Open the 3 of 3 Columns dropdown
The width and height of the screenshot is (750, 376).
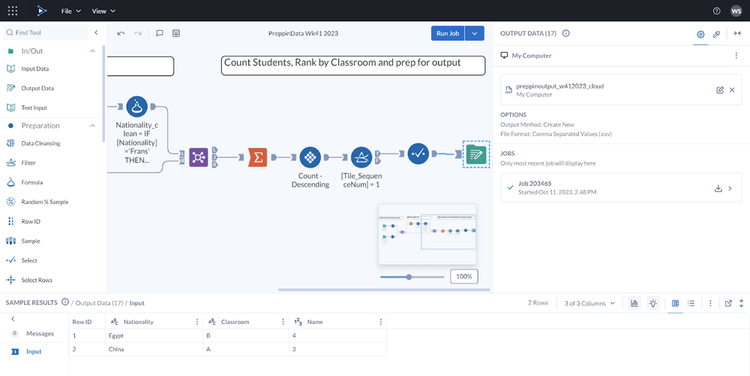589,303
